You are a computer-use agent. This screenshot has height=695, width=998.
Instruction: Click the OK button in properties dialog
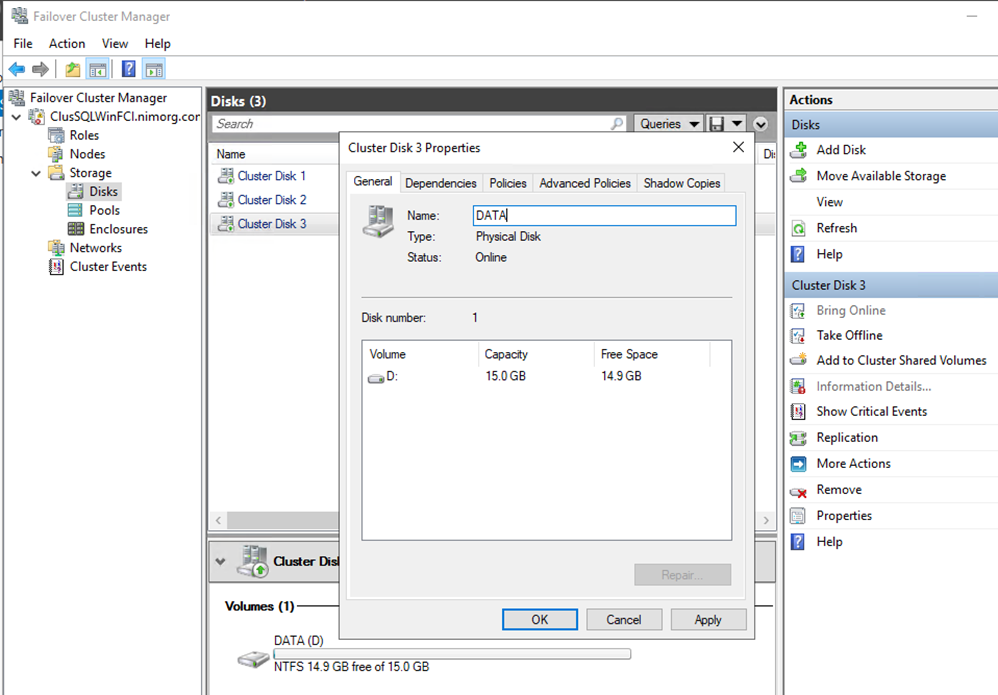[539, 619]
